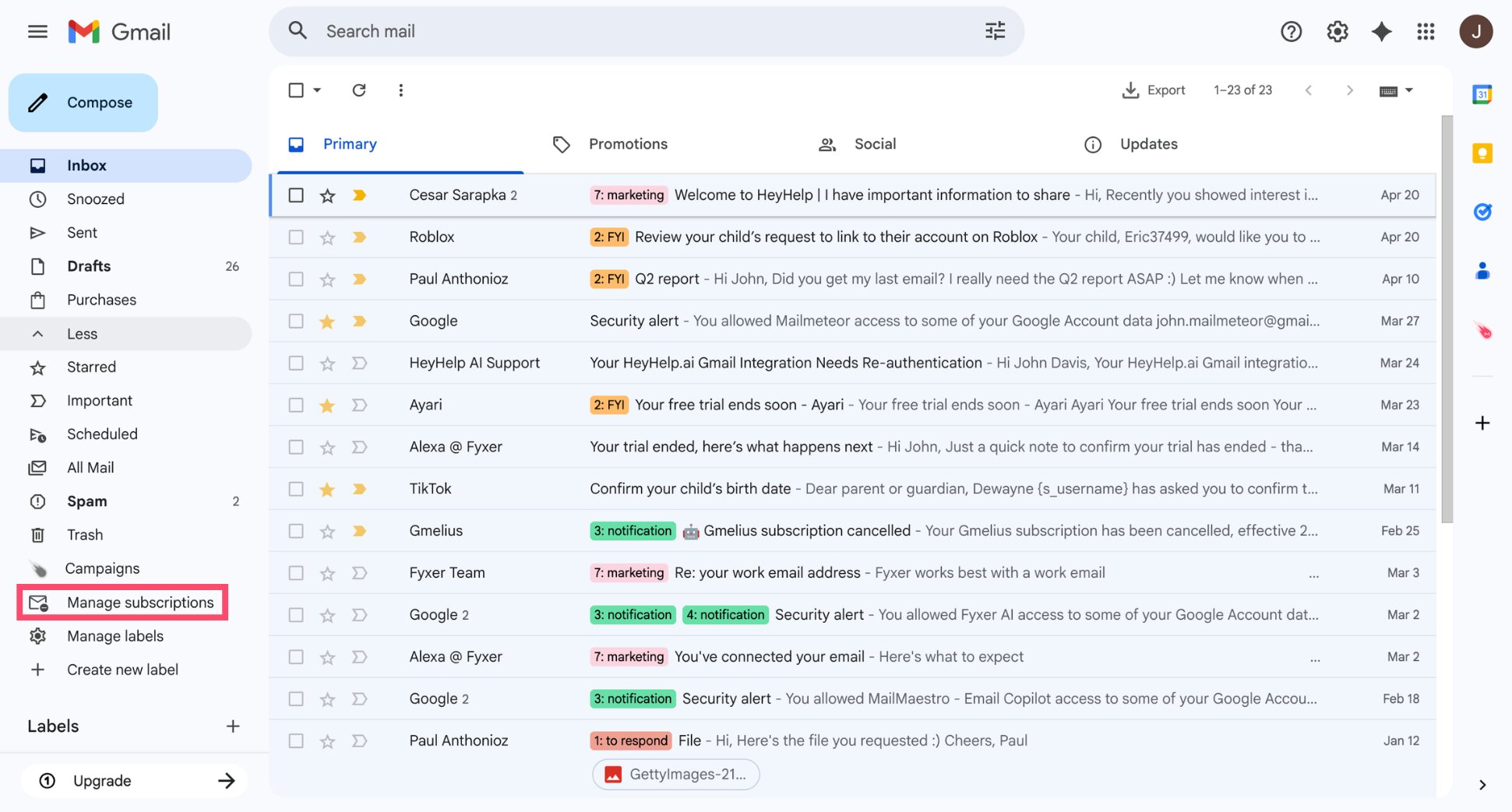1512x812 pixels.
Task: Open the Trash folder
Action: [125, 536]
